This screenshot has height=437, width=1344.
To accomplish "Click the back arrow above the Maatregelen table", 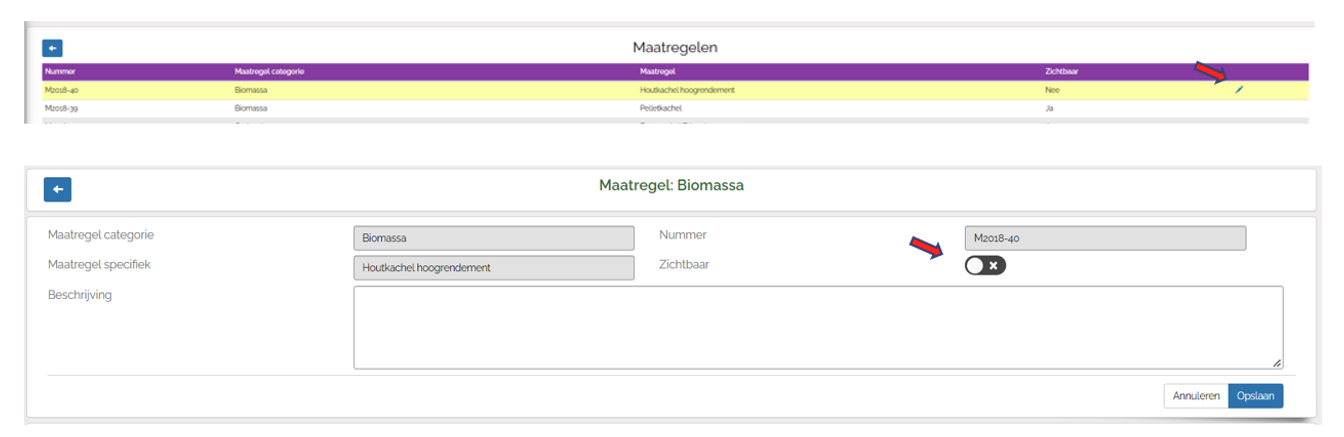I will tap(52, 48).
